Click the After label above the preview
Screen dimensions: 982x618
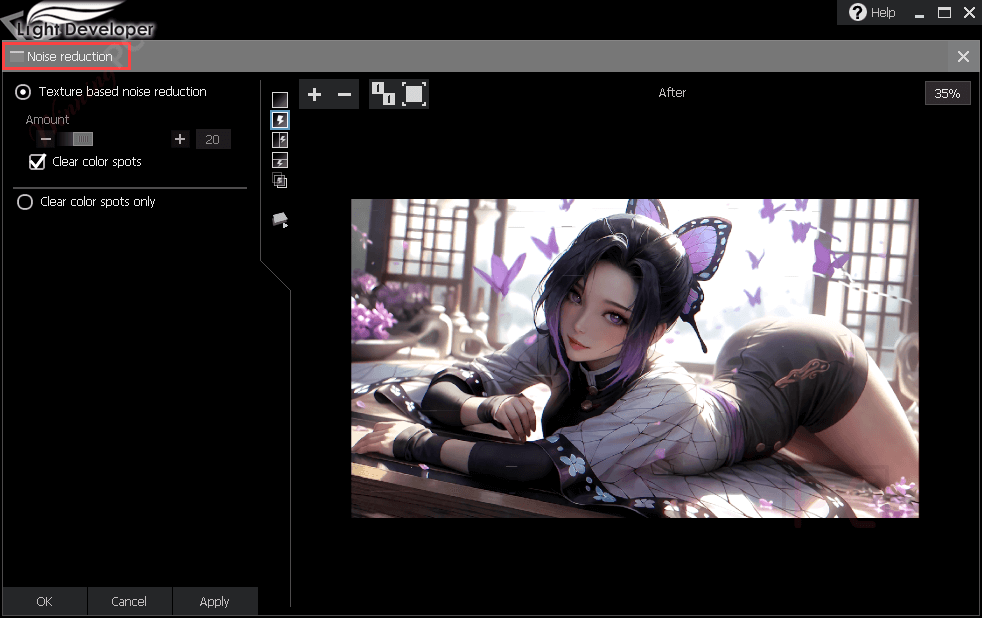coord(672,93)
